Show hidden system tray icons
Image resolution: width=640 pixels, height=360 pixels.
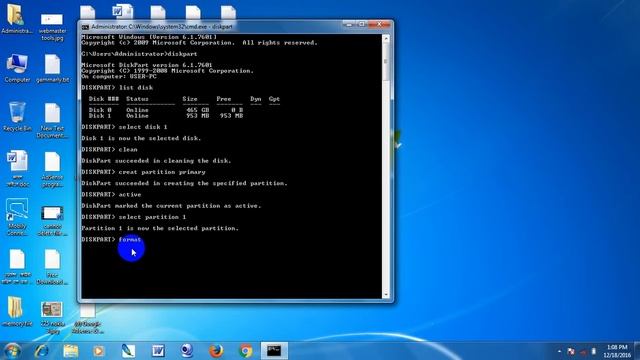pyautogui.click(x=559, y=351)
